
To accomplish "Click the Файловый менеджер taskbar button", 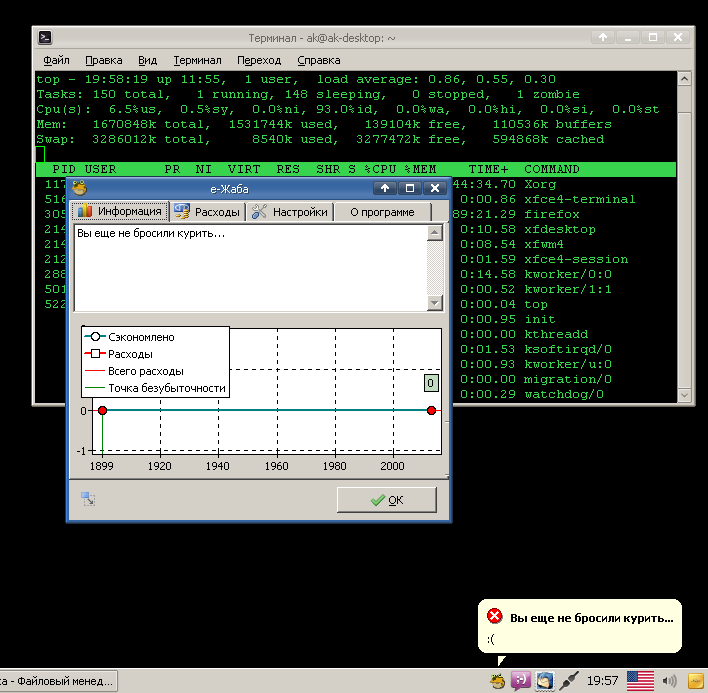I will (x=60, y=680).
